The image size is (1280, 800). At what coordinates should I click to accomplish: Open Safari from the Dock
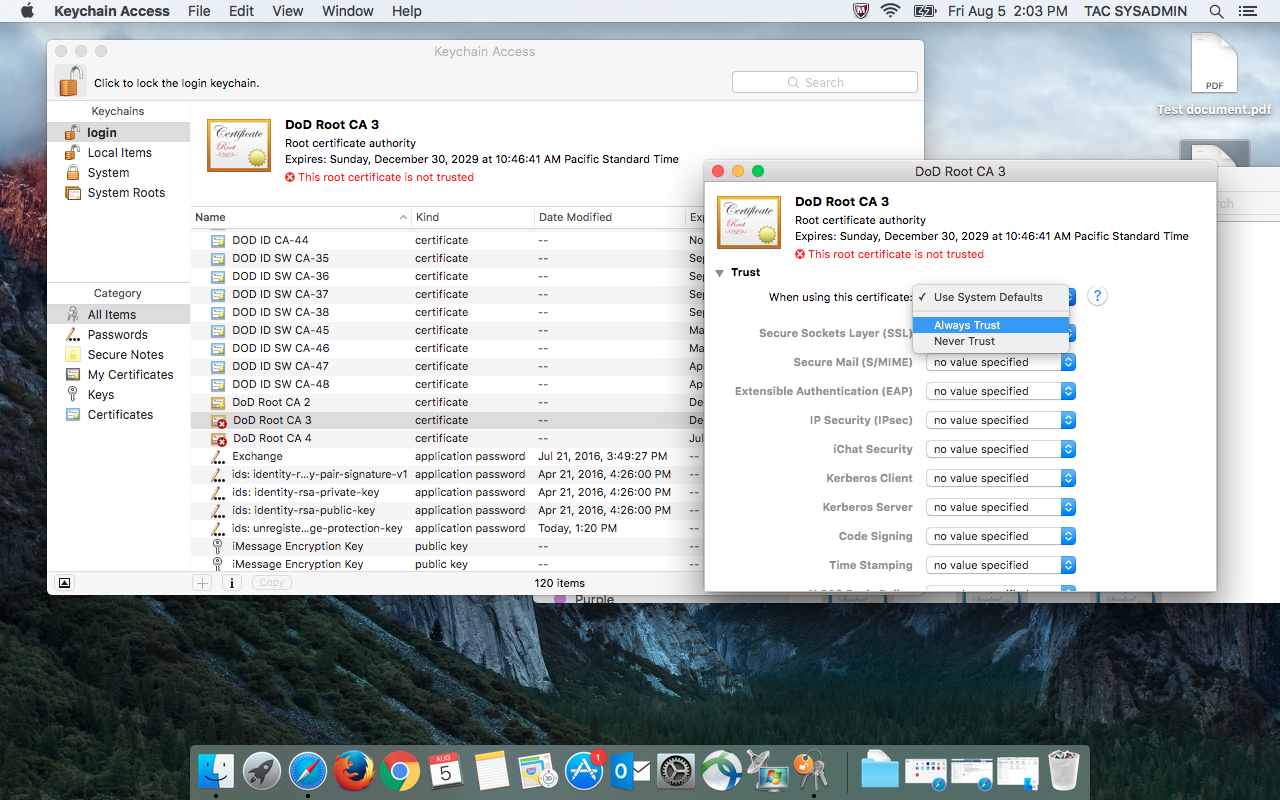click(x=308, y=771)
